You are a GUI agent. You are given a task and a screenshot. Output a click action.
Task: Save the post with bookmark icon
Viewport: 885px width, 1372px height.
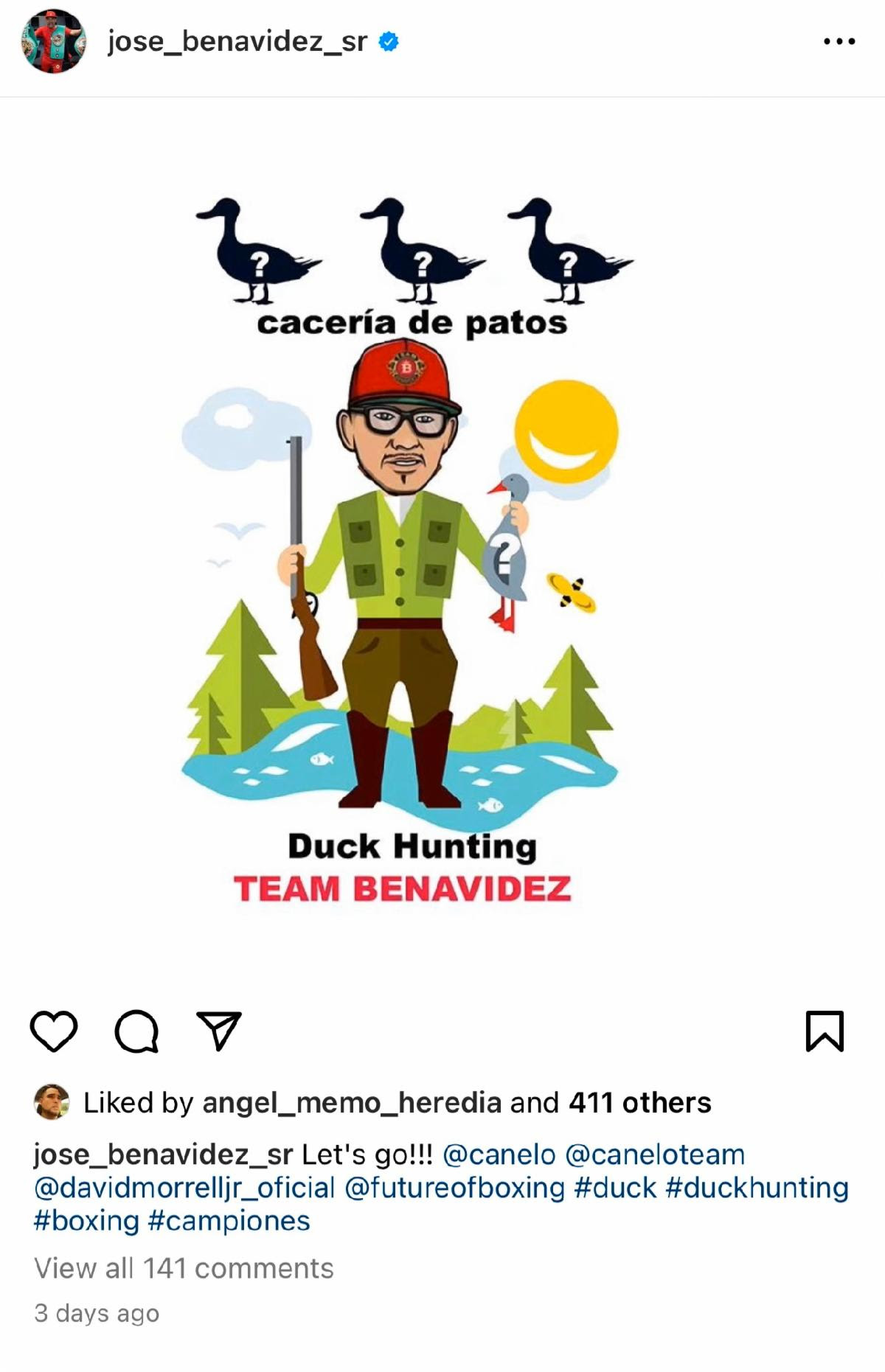point(825,1031)
